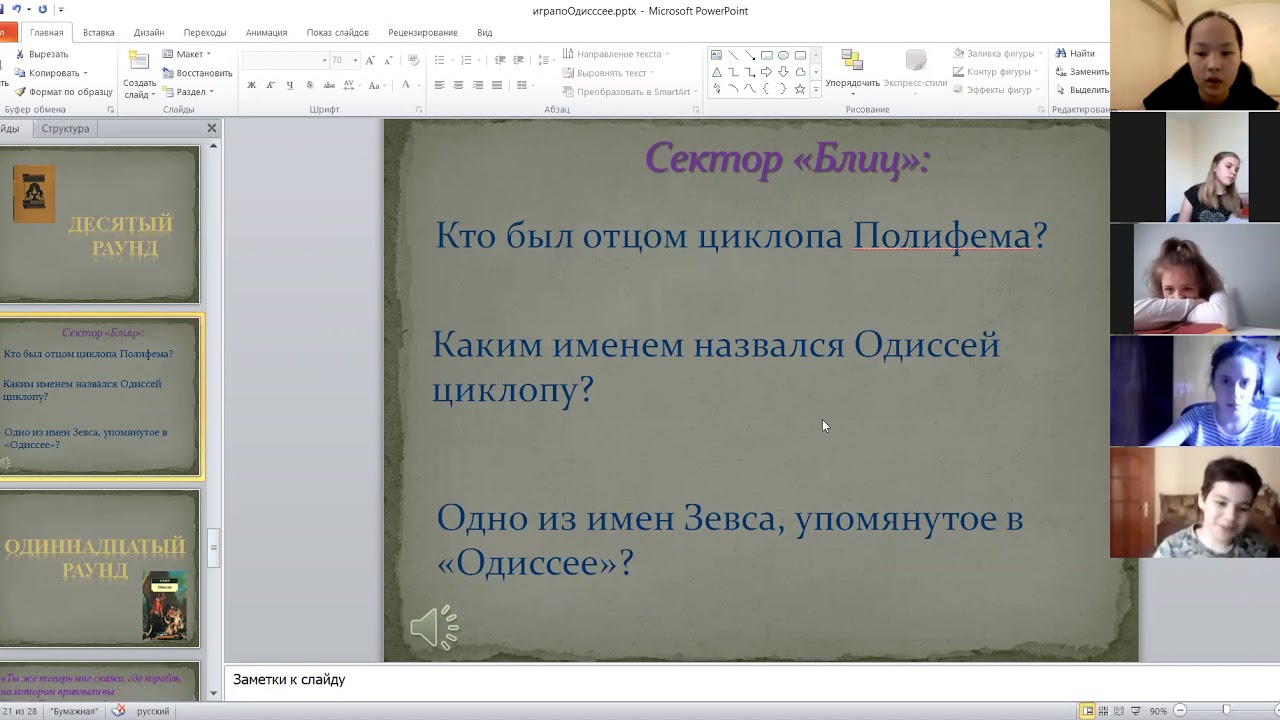Open the Копировать dropdown arrow
The height and width of the screenshot is (720, 1280).
point(85,73)
